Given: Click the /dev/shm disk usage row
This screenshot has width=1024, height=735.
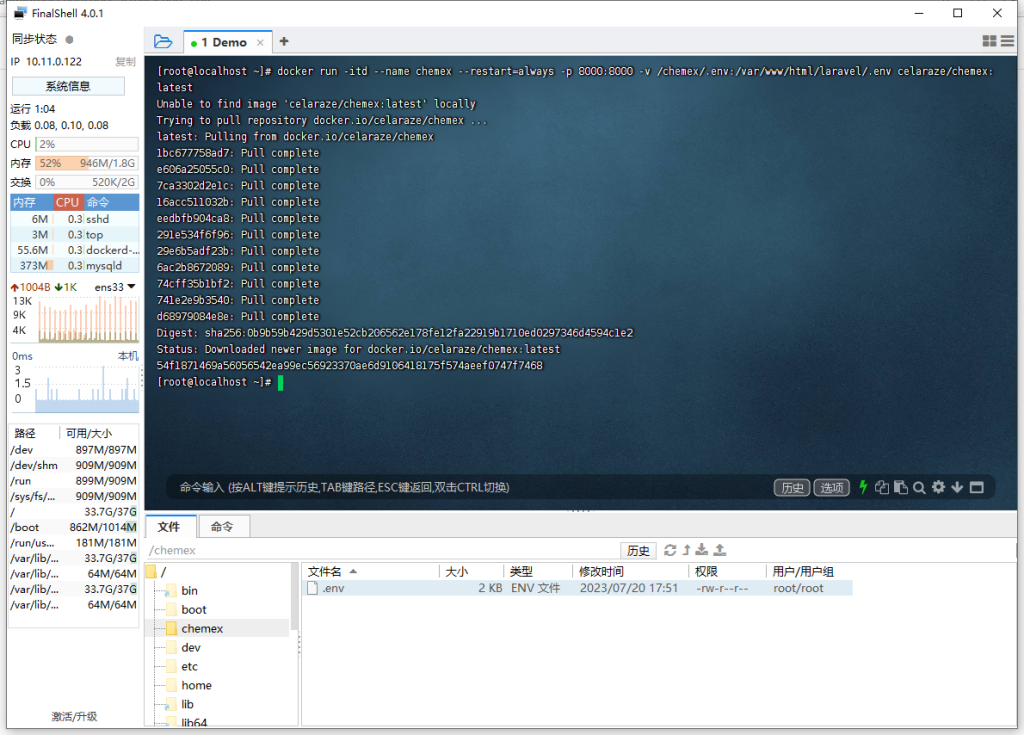Looking at the screenshot, I should click(74, 465).
